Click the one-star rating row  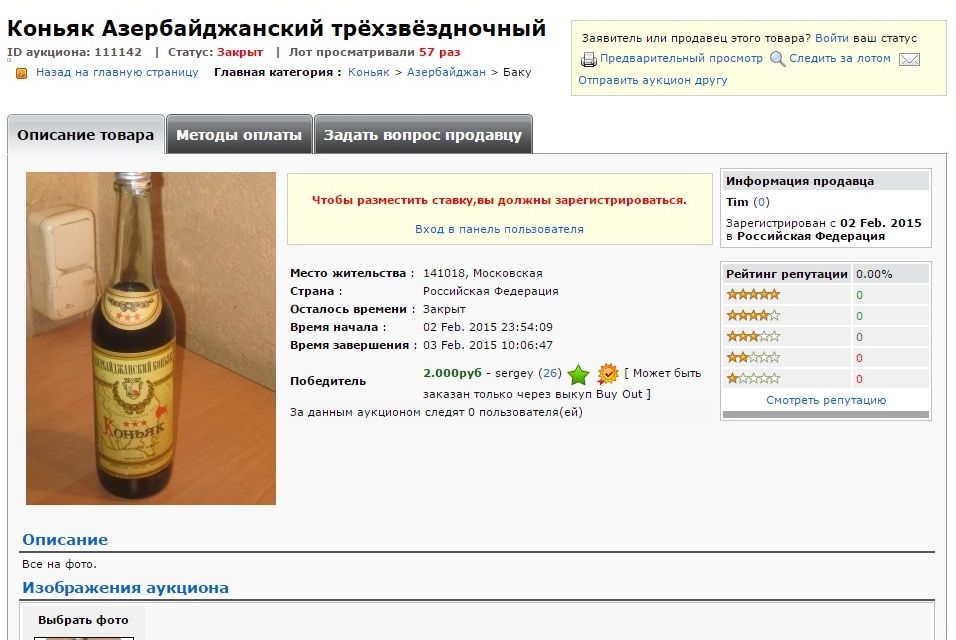tap(826, 379)
